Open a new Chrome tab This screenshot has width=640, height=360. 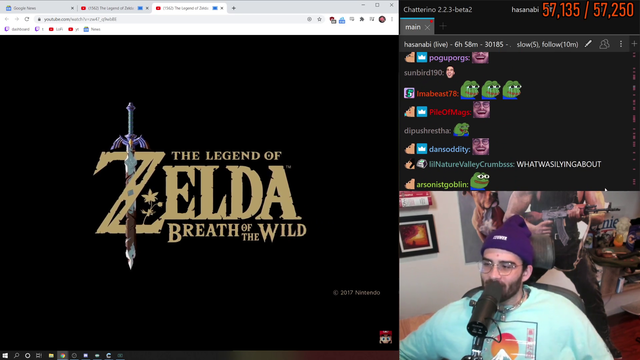(233, 8)
